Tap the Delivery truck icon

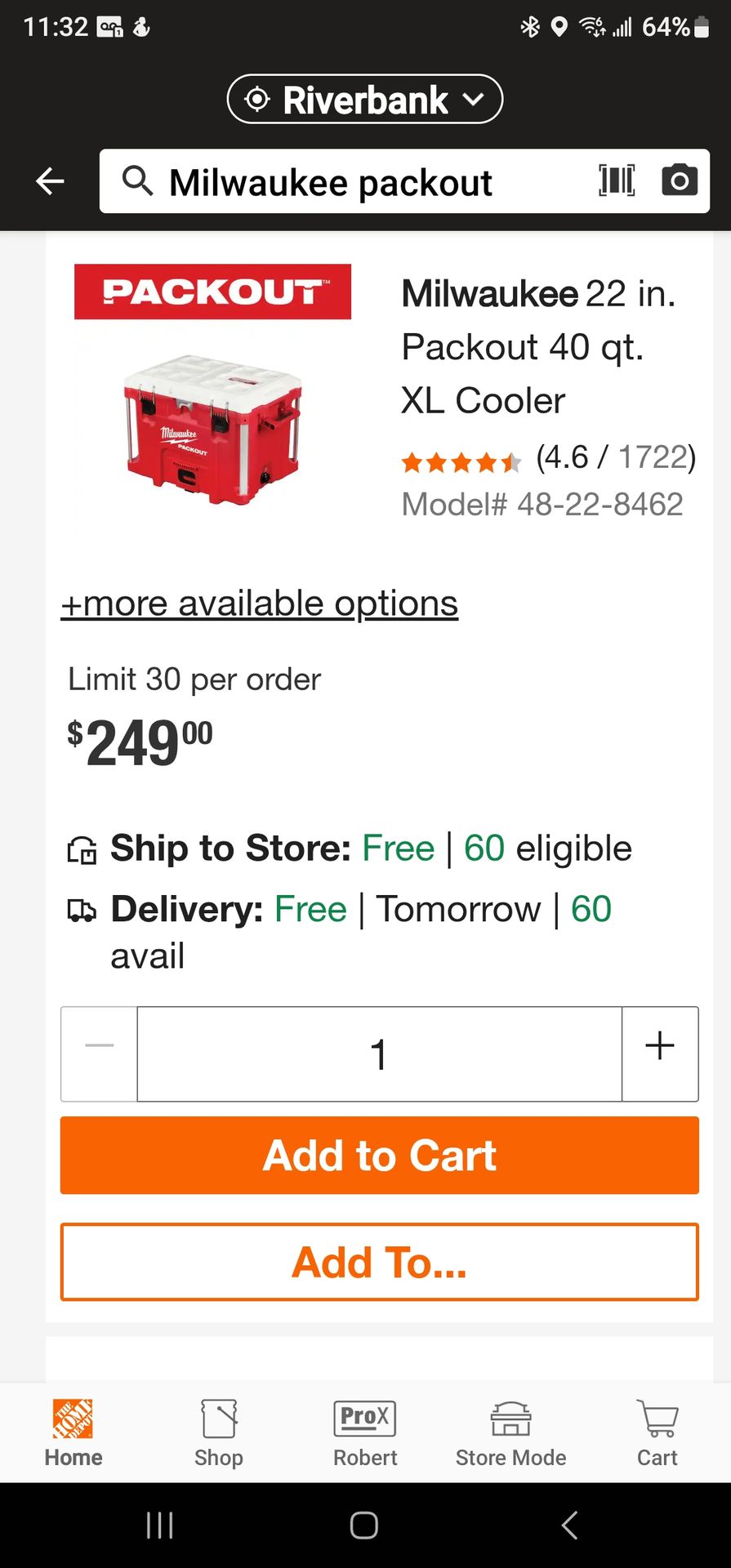(82, 911)
